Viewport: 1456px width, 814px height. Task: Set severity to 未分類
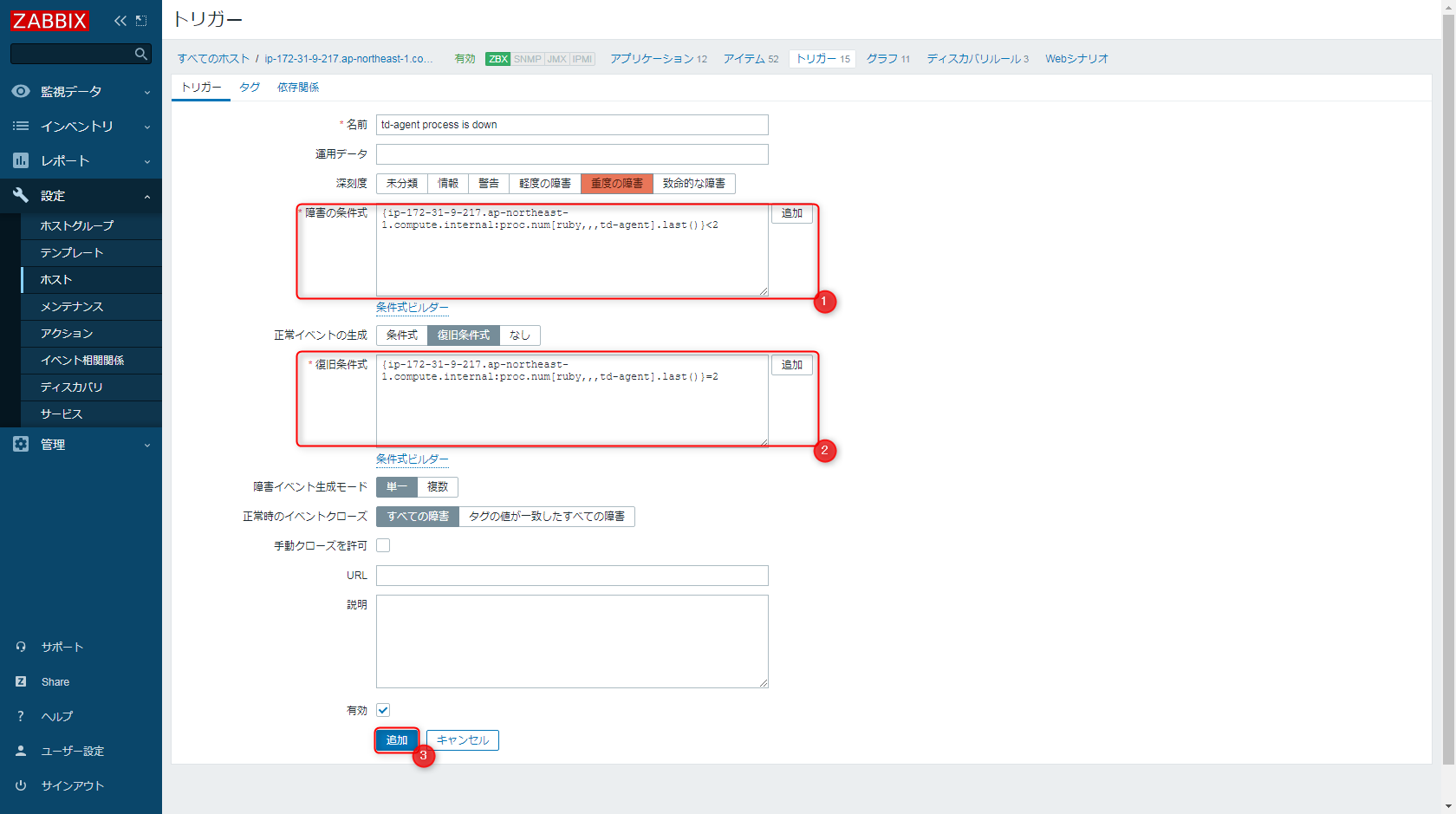402,184
